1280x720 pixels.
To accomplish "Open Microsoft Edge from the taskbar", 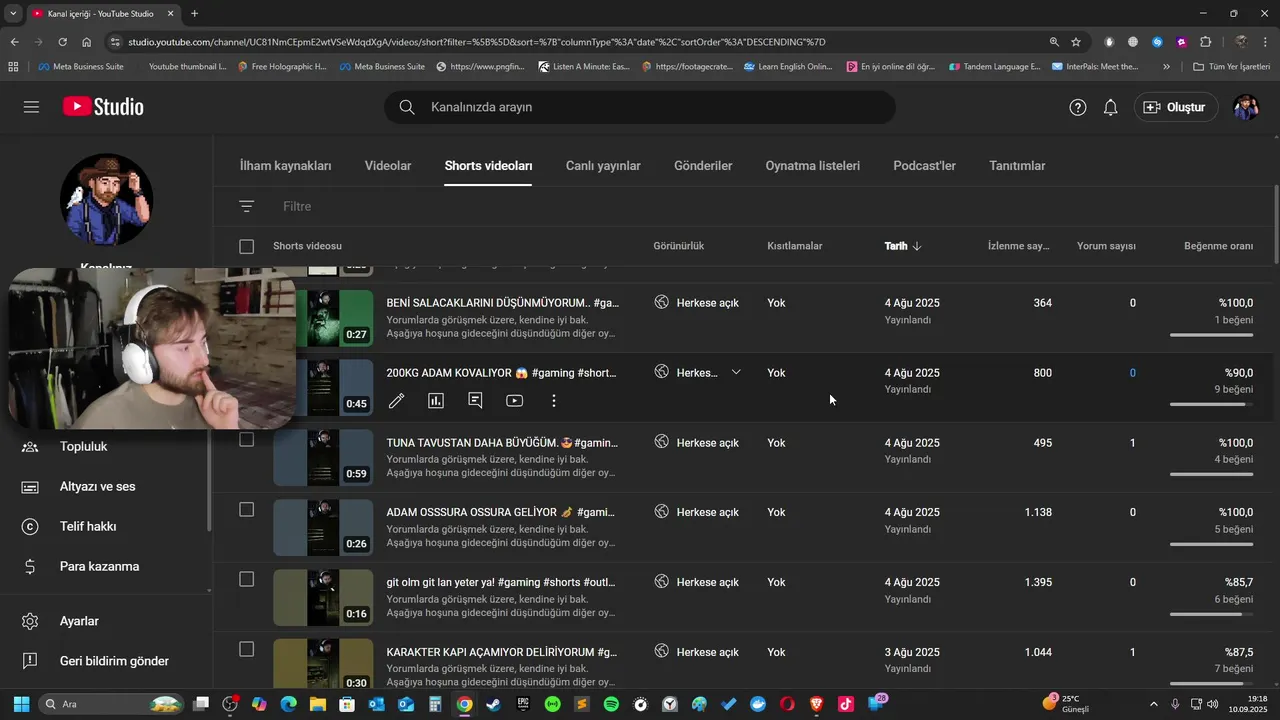I will 288,704.
